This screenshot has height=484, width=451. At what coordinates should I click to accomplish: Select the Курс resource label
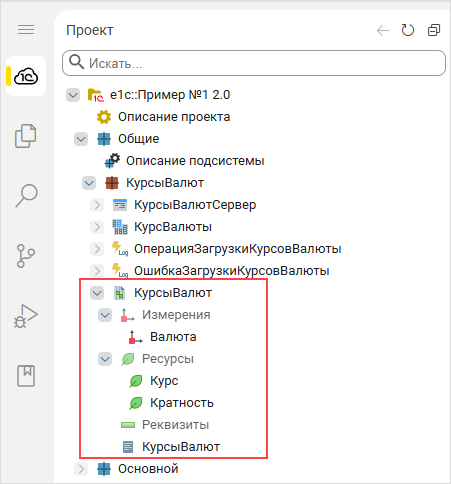[164, 381]
